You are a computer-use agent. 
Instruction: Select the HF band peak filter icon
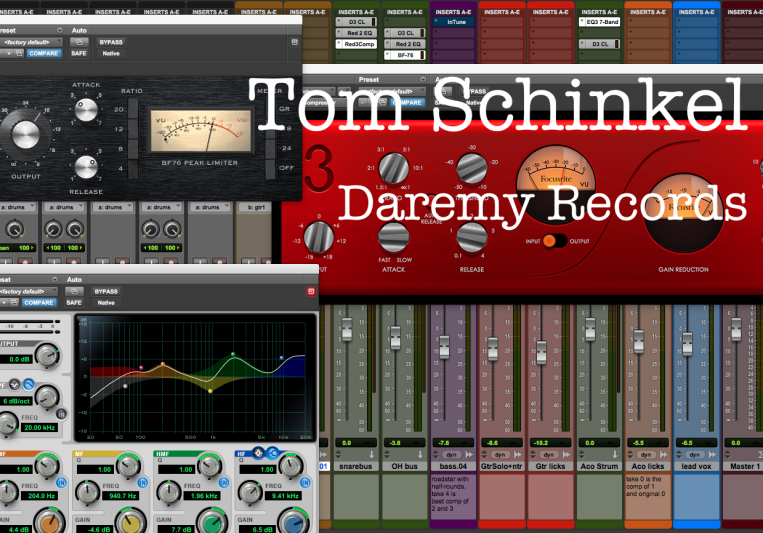point(258,453)
